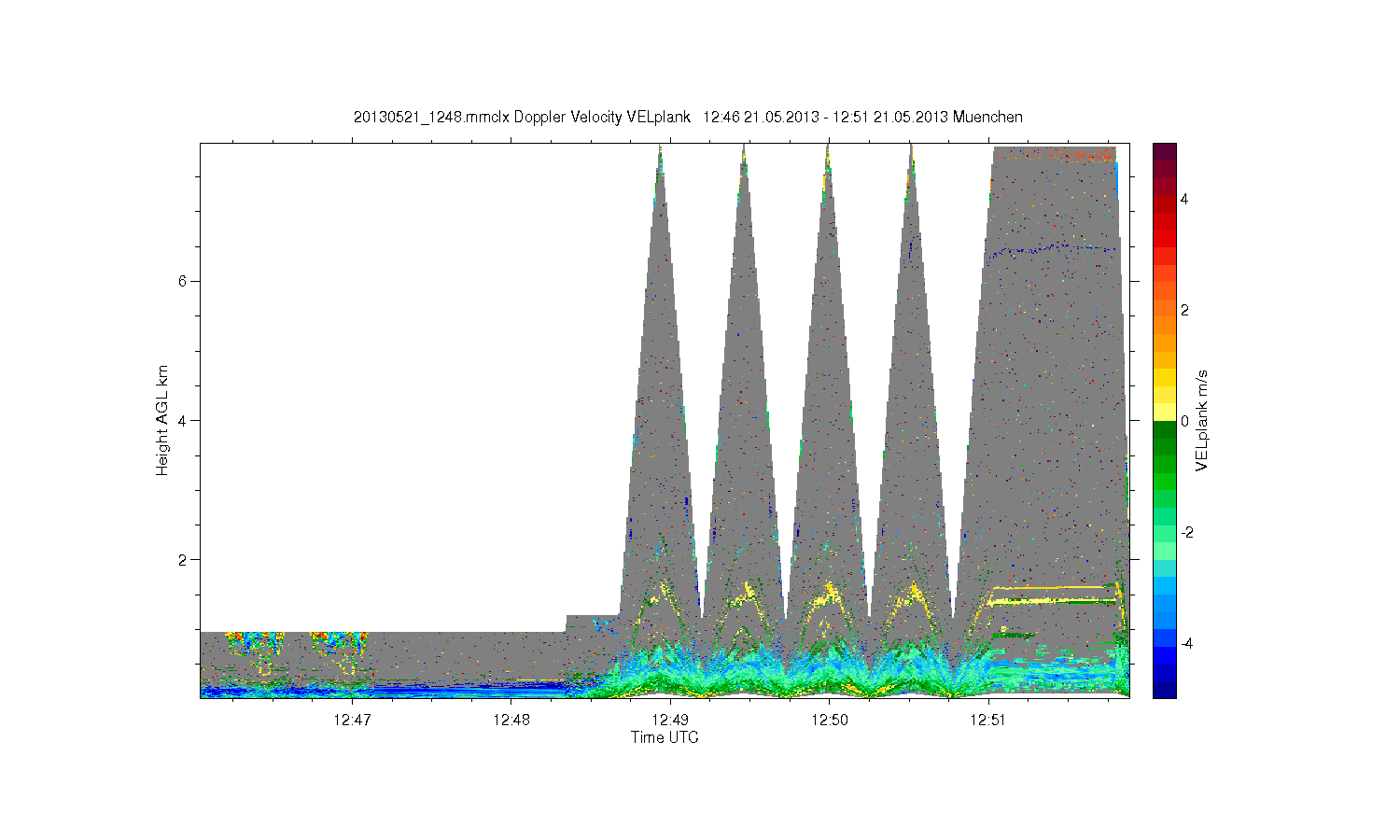Pick the dark blue color at colorbar bottom
Viewport: 1400px width, 840px height.
pyautogui.click(x=1164, y=691)
